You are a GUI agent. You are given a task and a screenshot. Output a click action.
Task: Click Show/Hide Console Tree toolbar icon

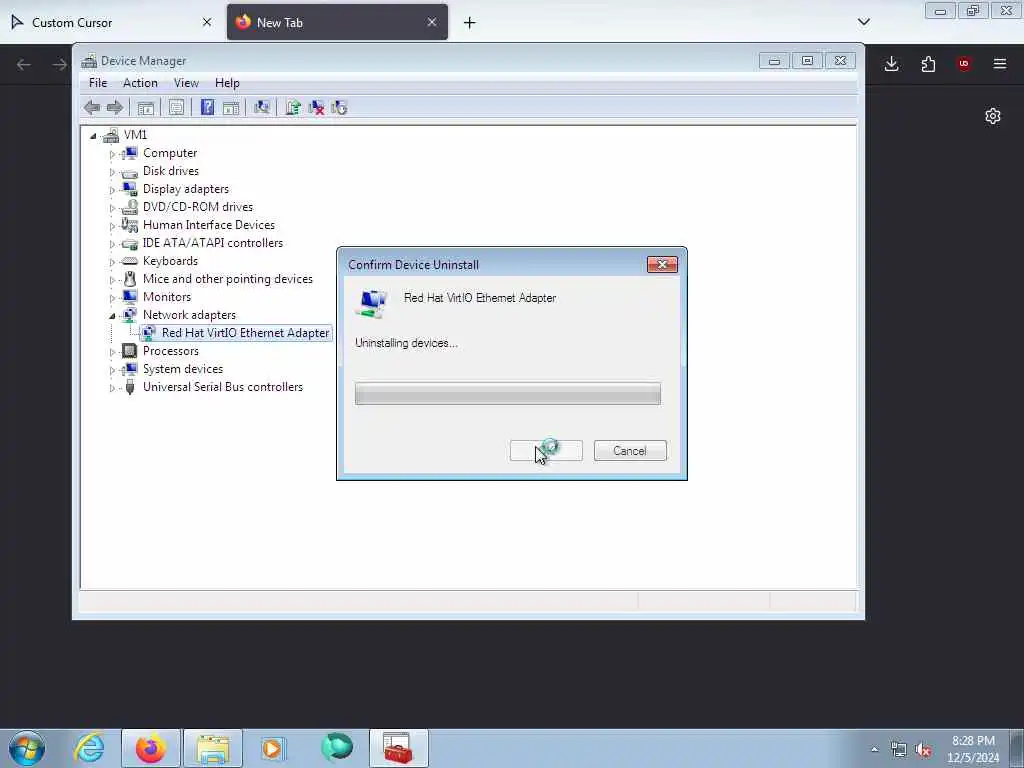146,108
